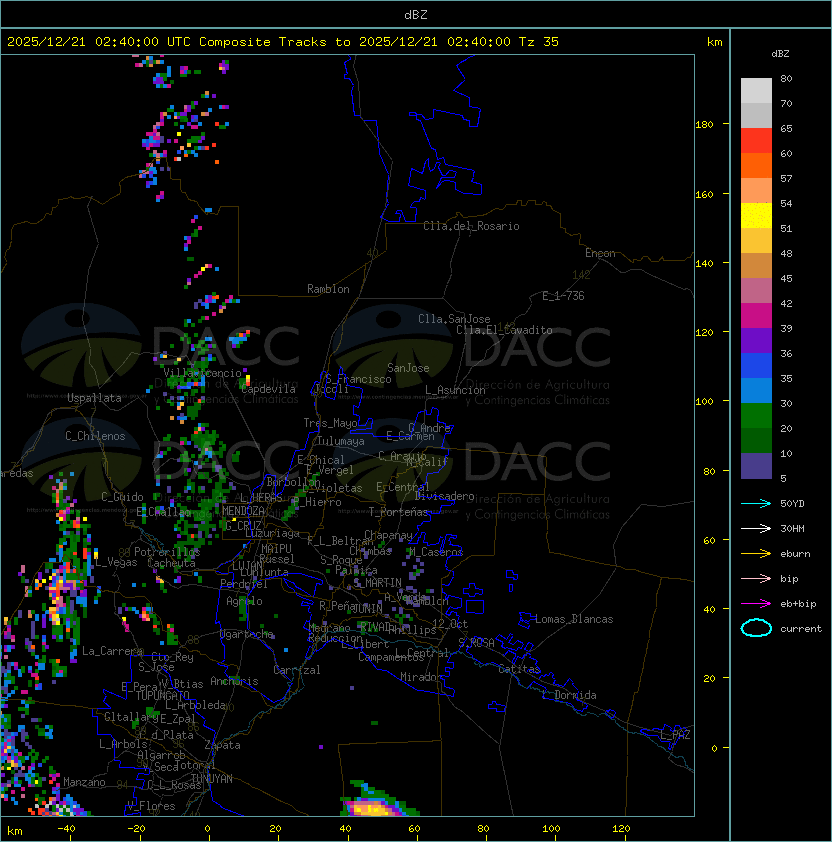Click the 'Zapata' place label

click(222, 745)
